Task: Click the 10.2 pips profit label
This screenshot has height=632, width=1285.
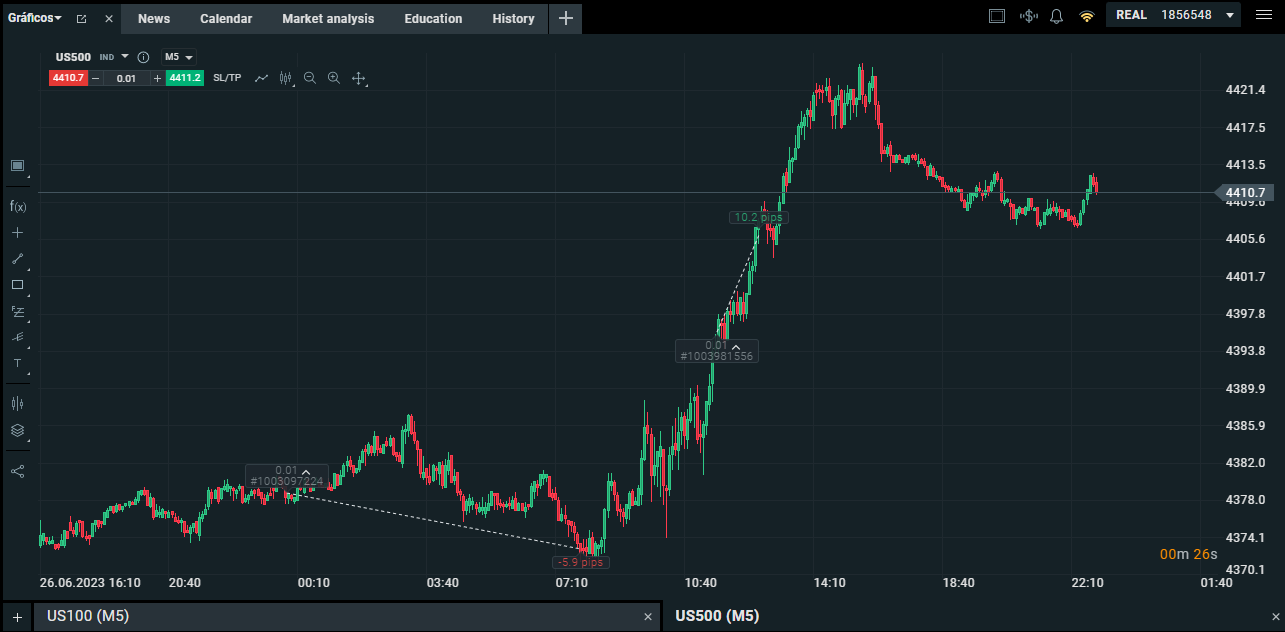Action: (759, 217)
